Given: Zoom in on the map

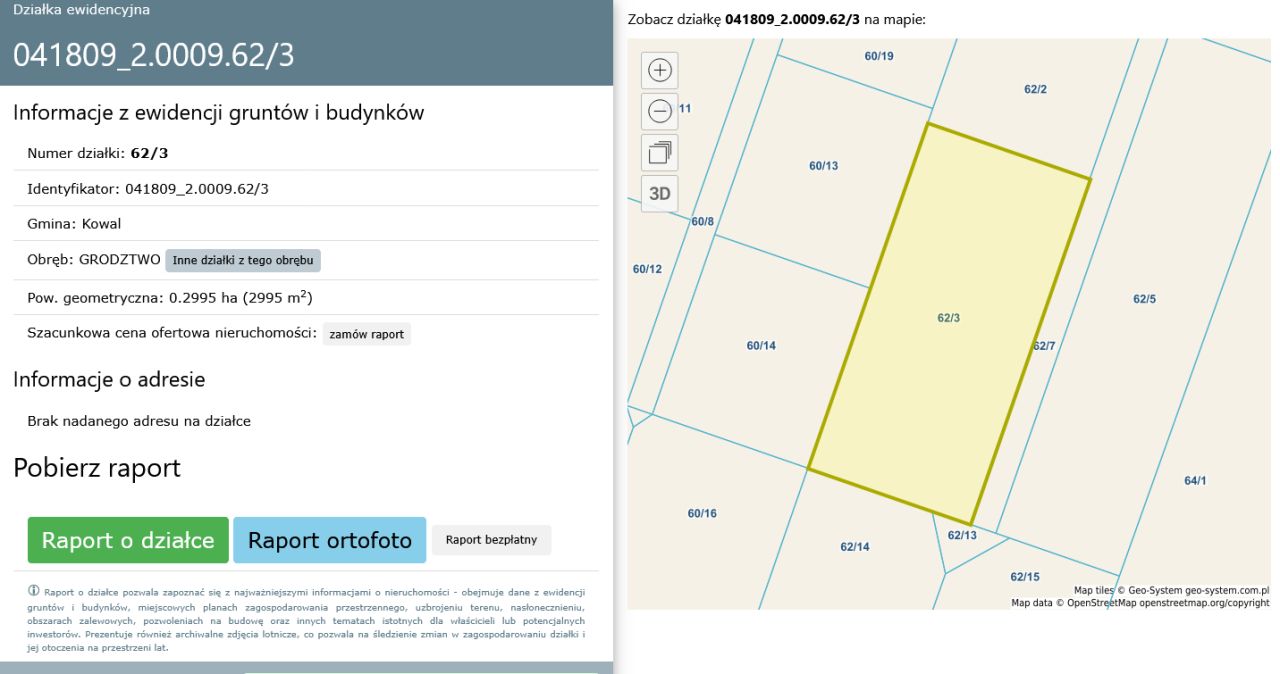Looking at the screenshot, I should tap(660, 70).
